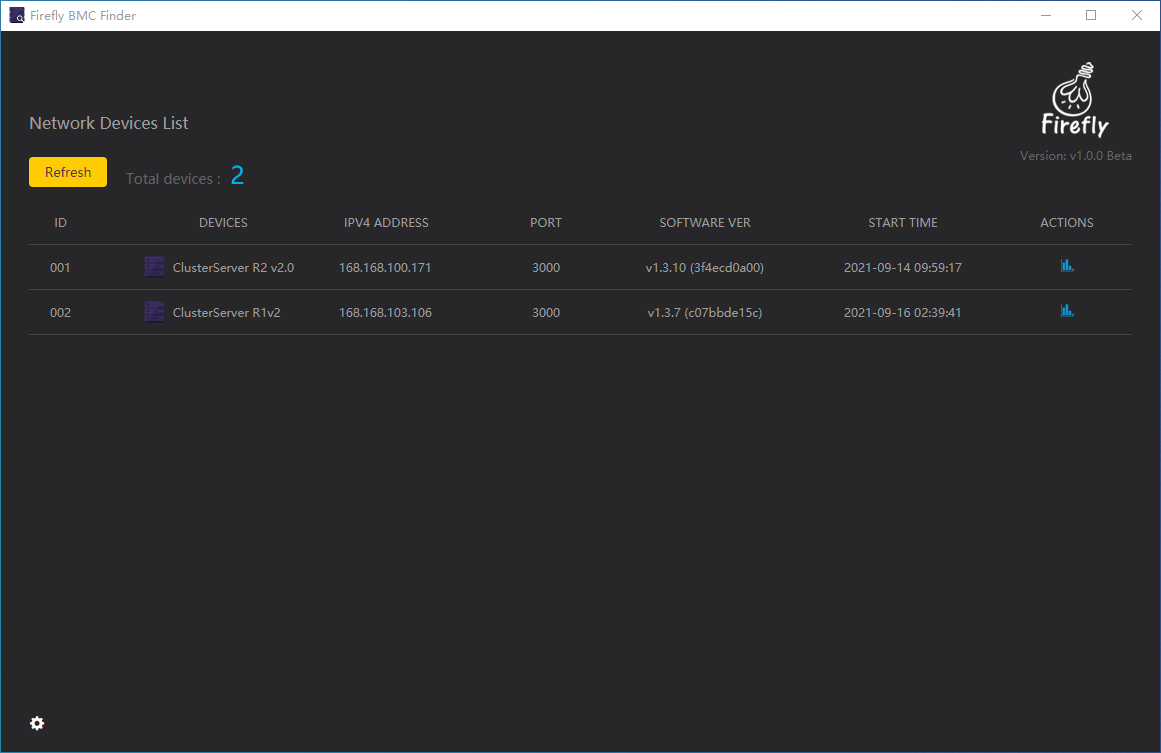Viewport: 1161px width, 753px height.
Task: Click the yellow Refresh button
Action: pyautogui.click(x=67, y=172)
